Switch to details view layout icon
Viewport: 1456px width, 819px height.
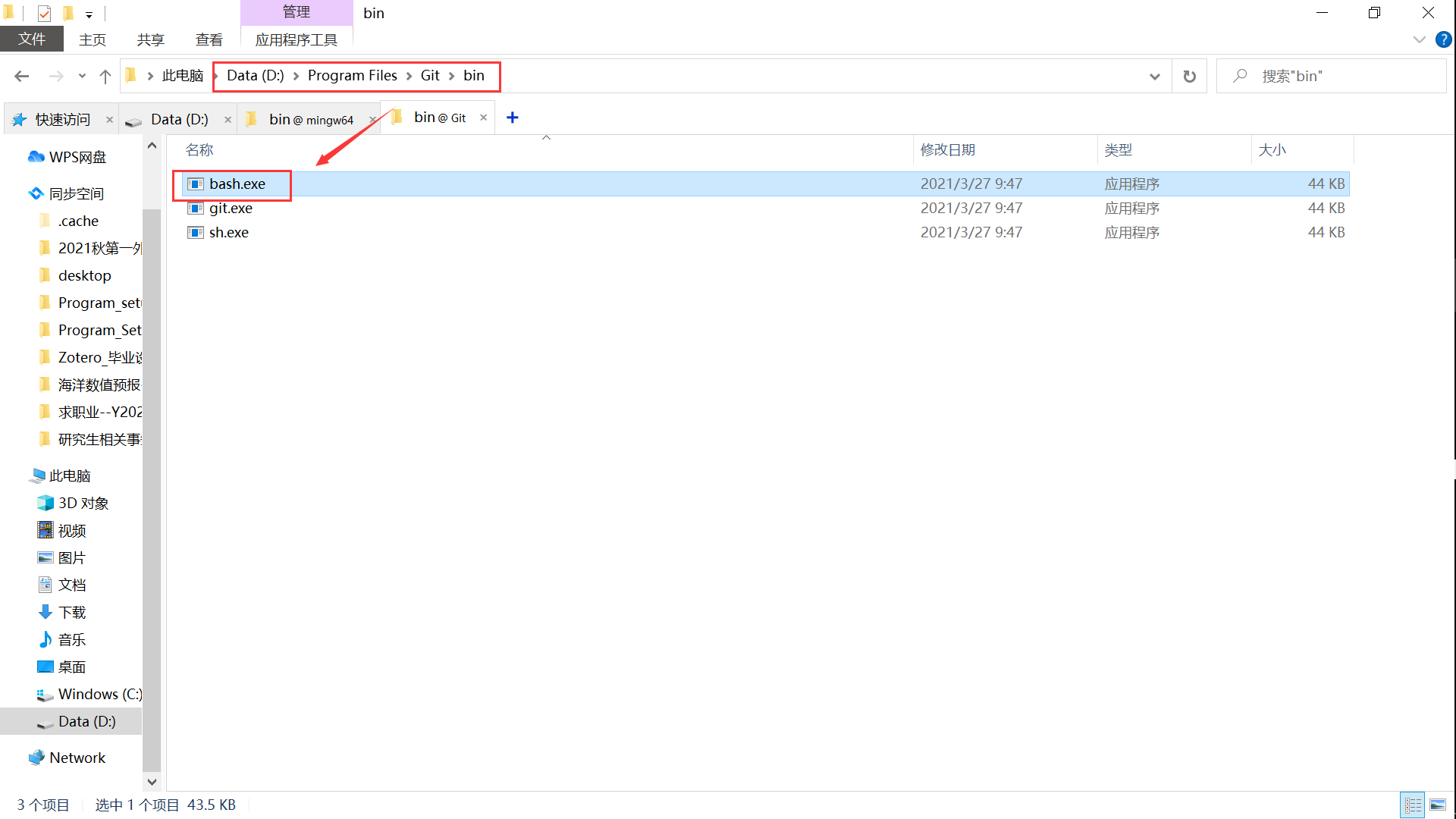(1412, 805)
